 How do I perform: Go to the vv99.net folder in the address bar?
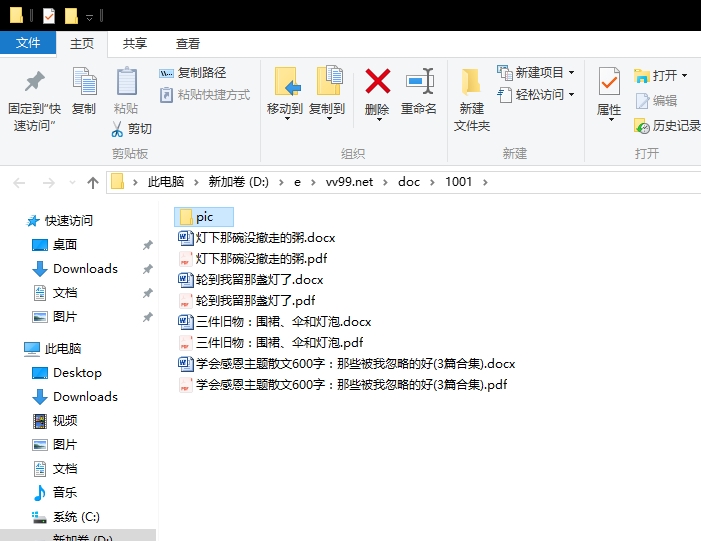349,182
